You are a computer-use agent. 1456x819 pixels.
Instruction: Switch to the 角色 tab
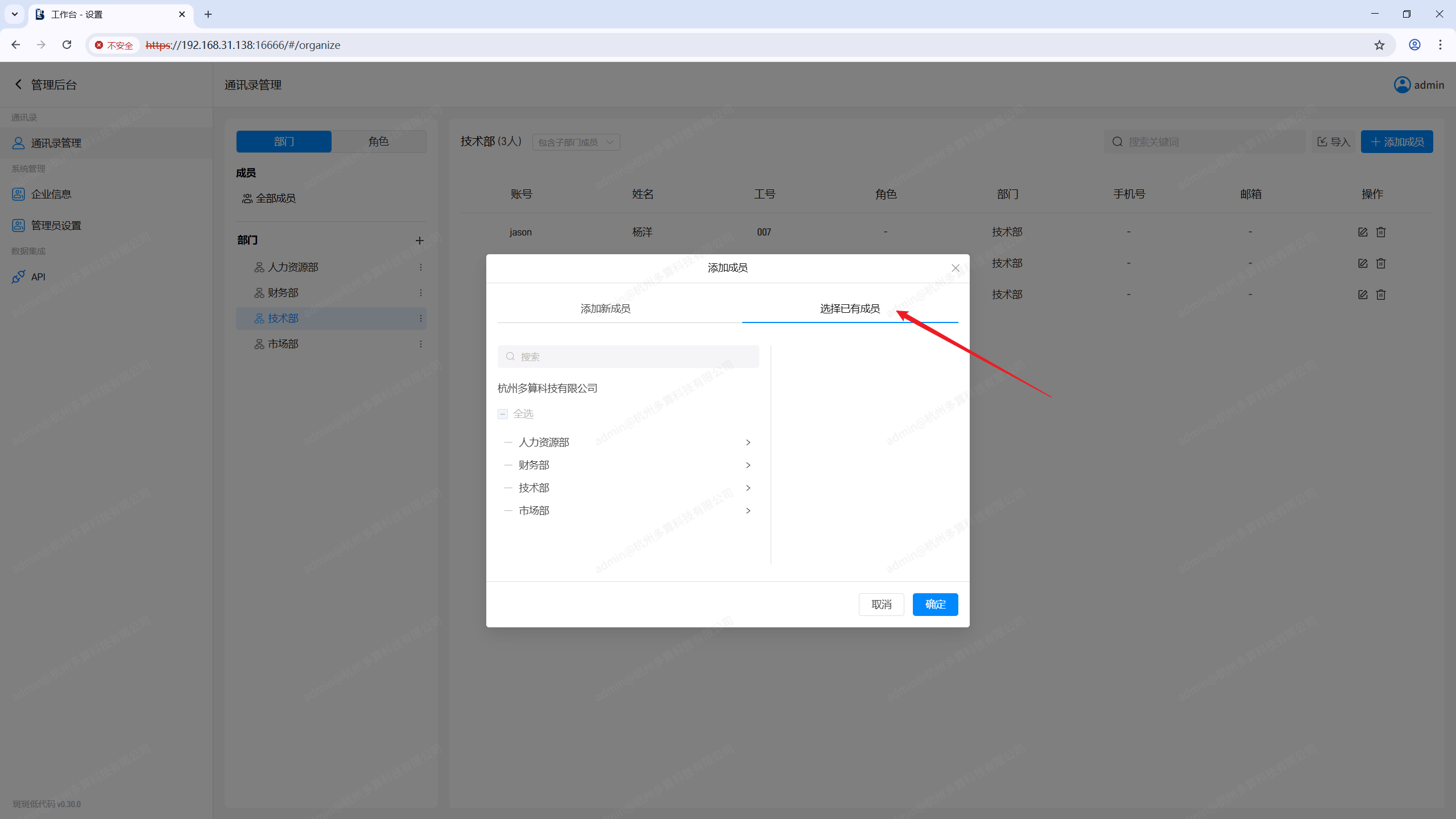pyautogui.click(x=378, y=142)
